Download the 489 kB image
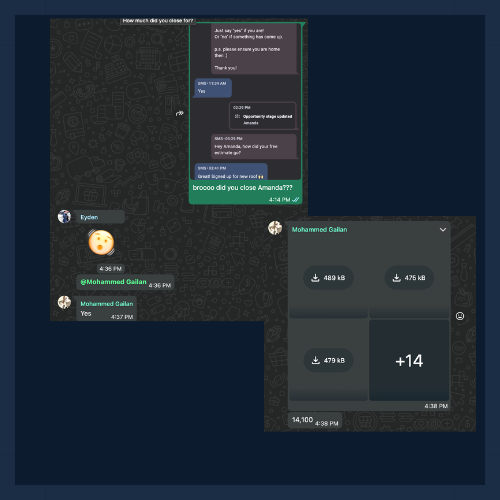This screenshot has height=500, width=500. (328, 278)
